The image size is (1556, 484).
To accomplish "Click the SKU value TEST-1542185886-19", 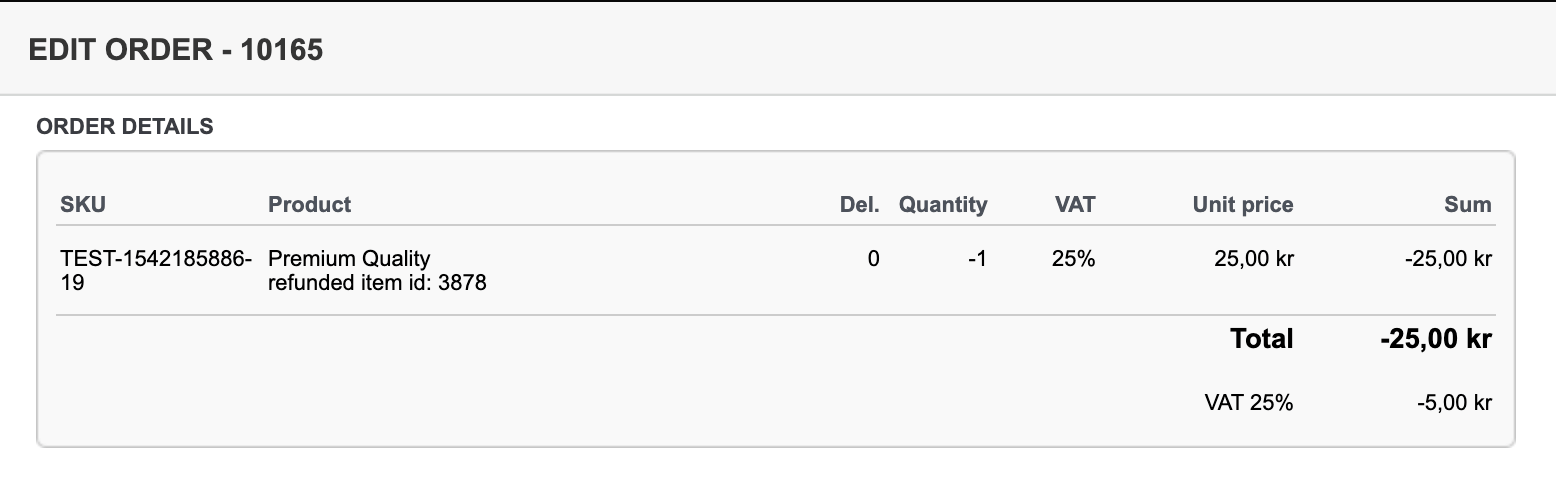I will click(x=156, y=271).
